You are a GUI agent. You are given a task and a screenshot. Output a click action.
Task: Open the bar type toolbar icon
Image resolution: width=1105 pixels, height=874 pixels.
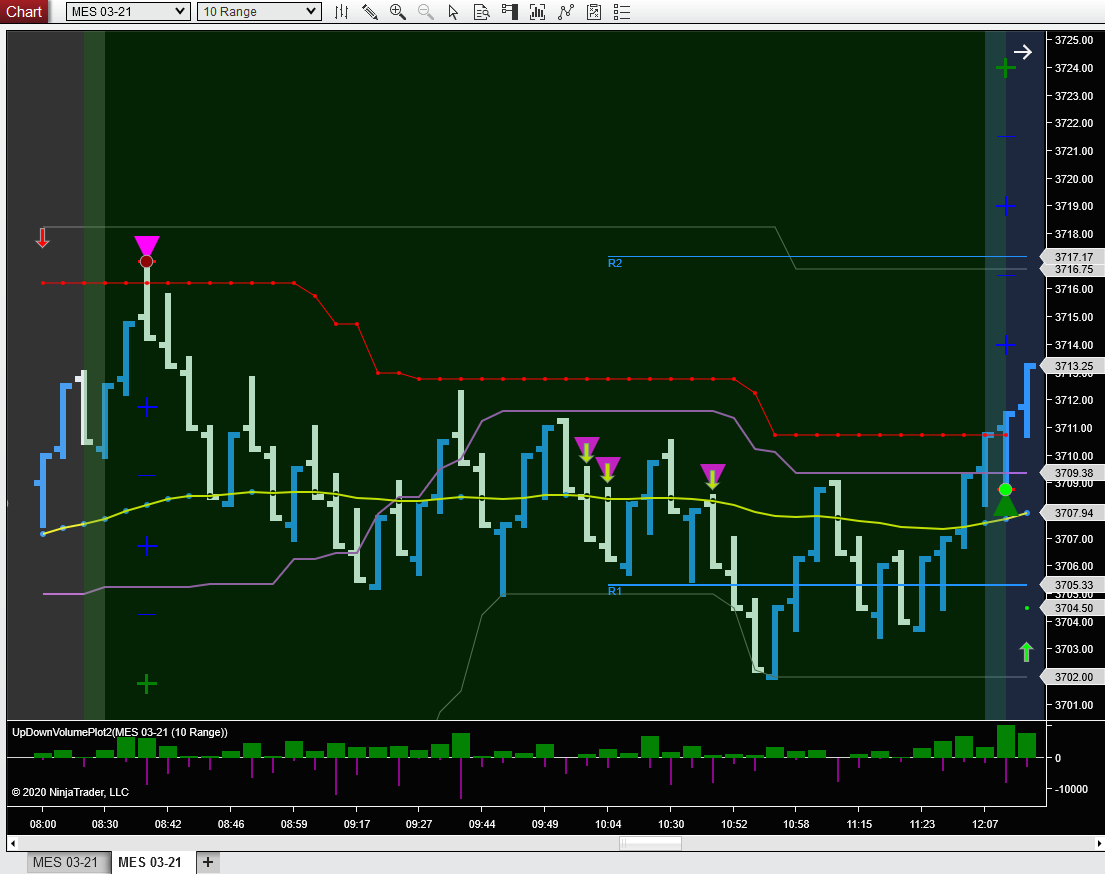pyautogui.click(x=342, y=12)
